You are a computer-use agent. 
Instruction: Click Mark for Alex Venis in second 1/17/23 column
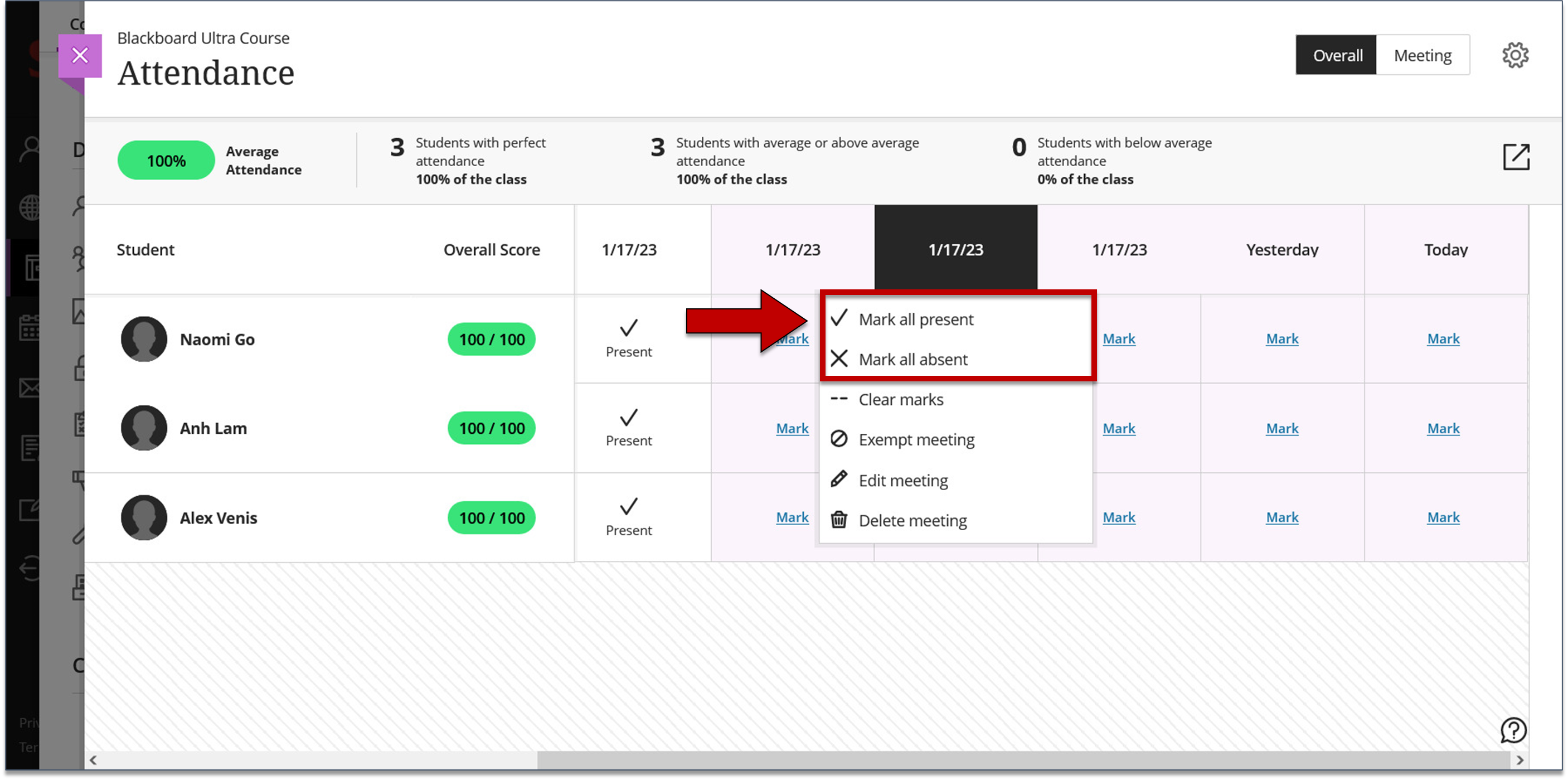click(792, 517)
